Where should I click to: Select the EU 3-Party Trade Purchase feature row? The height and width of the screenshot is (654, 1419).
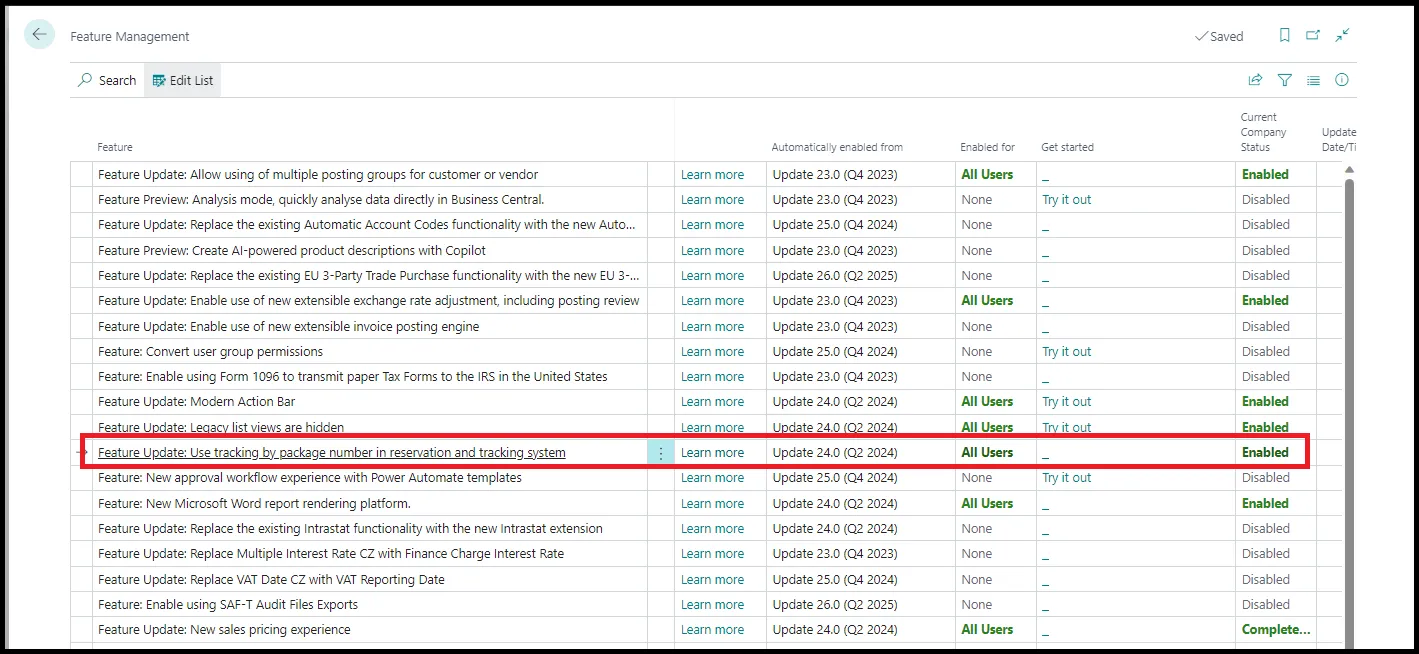pyautogui.click(x=369, y=276)
